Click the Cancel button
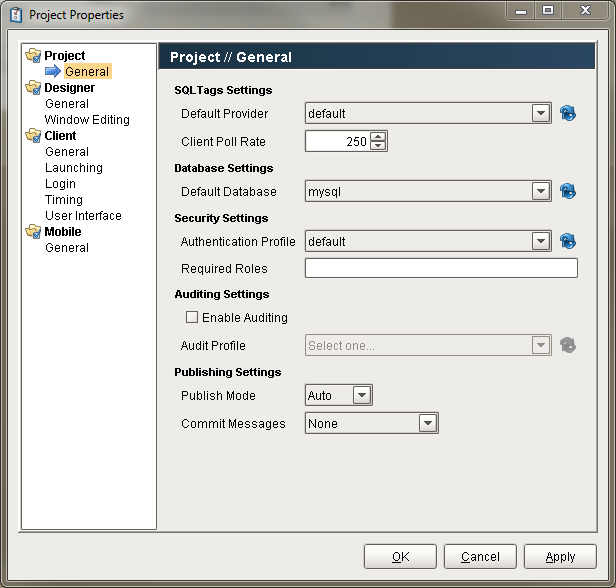Image resolution: width=616 pixels, height=588 pixels. click(x=480, y=557)
